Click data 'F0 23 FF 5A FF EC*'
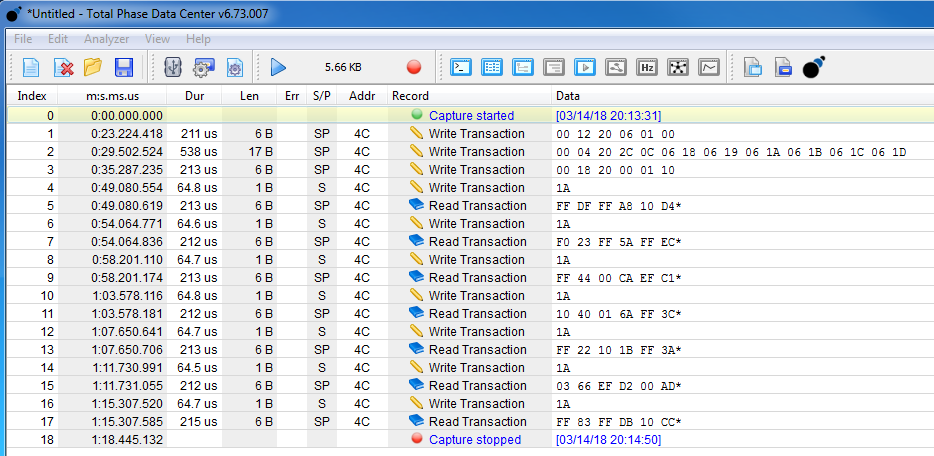The width and height of the screenshot is (934, 456). coord(619,242)
